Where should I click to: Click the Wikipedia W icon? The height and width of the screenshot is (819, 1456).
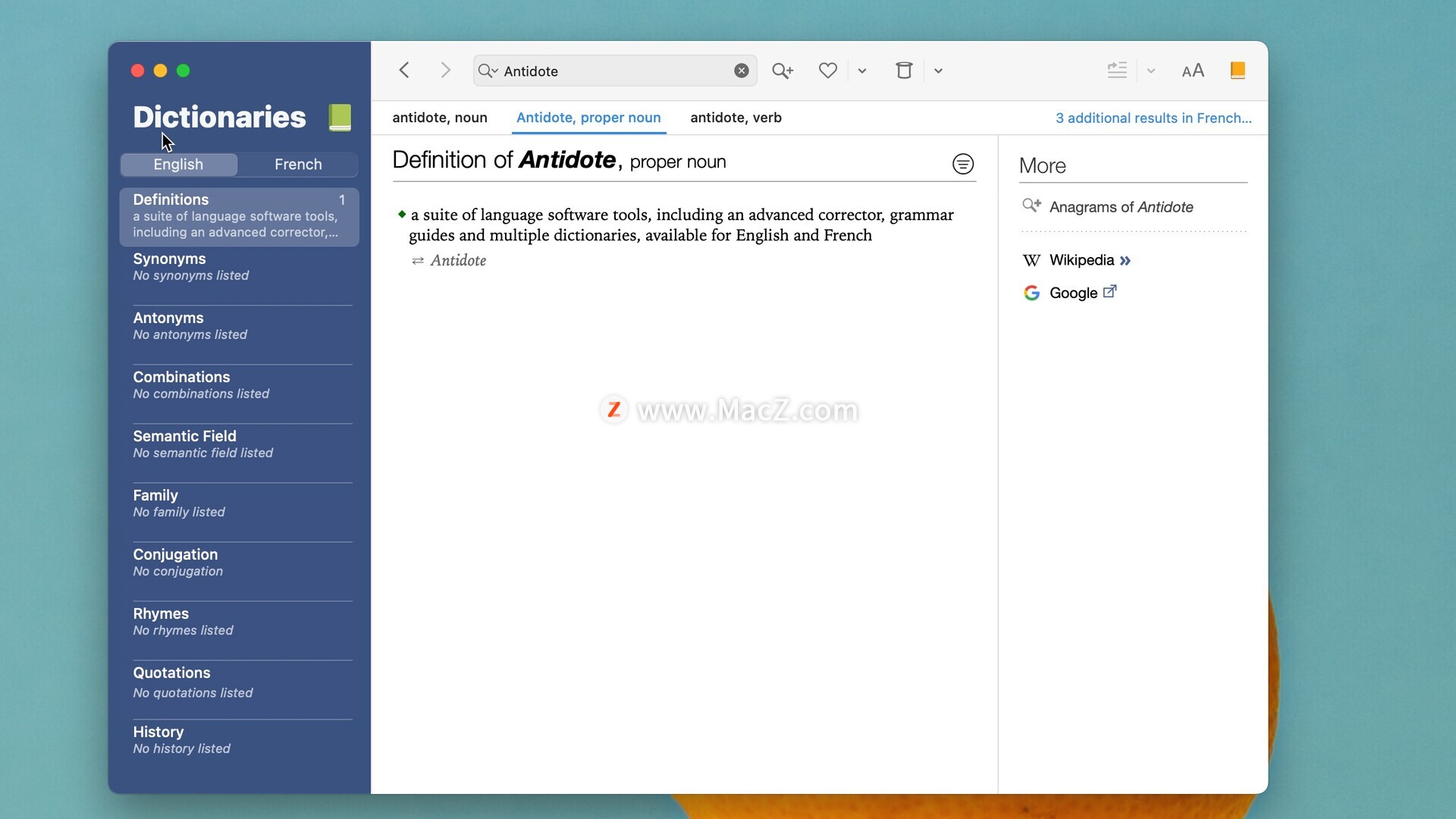(1031, 261)
